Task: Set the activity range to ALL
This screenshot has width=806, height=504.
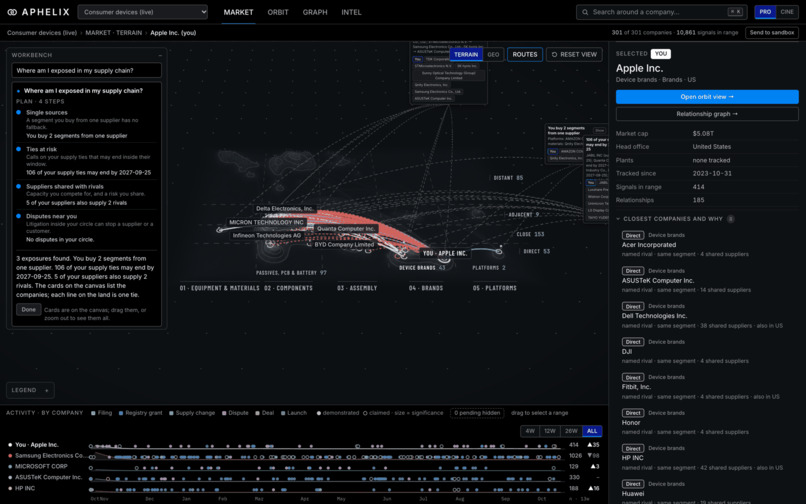Action: click(592, 431)
